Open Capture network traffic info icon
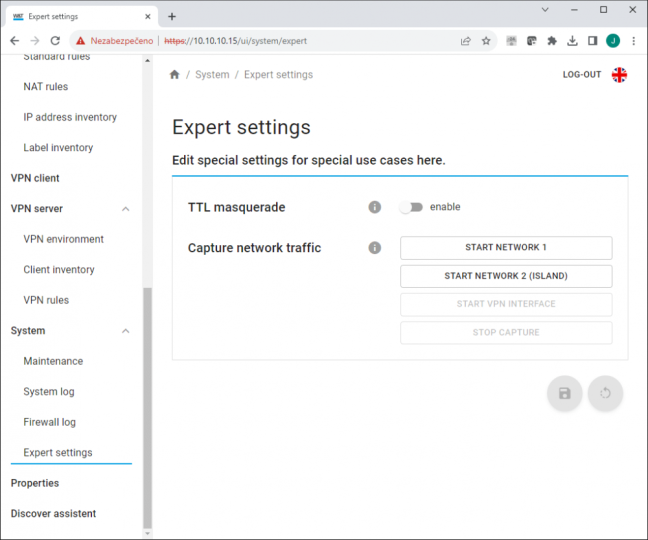Viewport: 648px width, 540px height. tap(374, 248)
